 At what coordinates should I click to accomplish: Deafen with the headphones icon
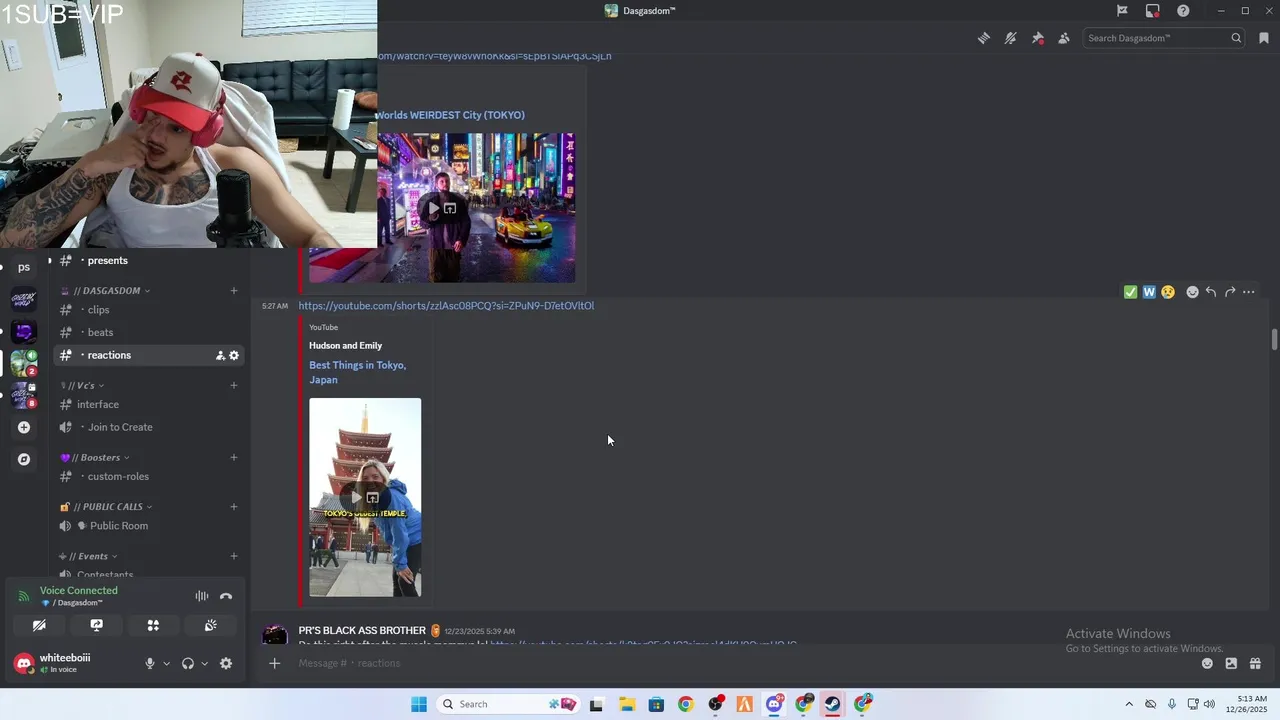pos(188,663)
